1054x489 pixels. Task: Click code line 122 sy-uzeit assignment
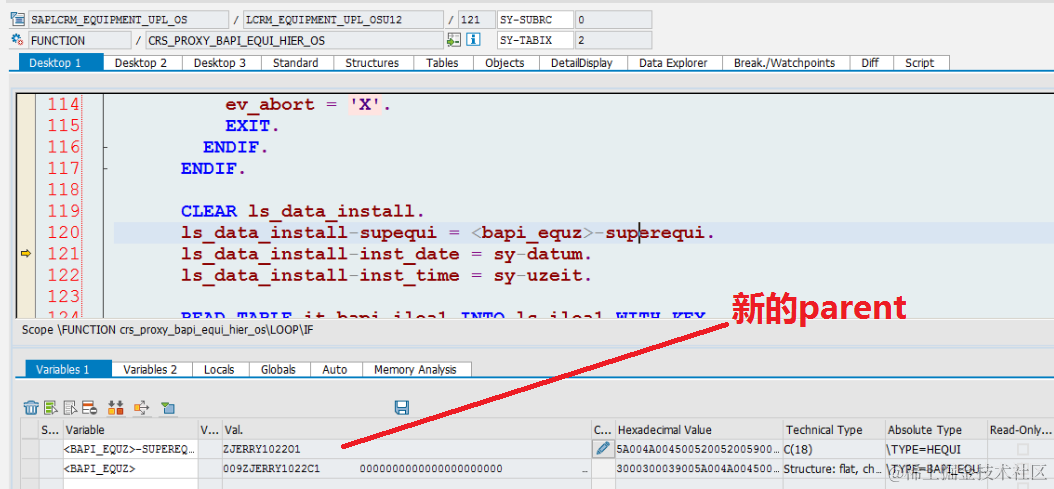tap(387, 275)
